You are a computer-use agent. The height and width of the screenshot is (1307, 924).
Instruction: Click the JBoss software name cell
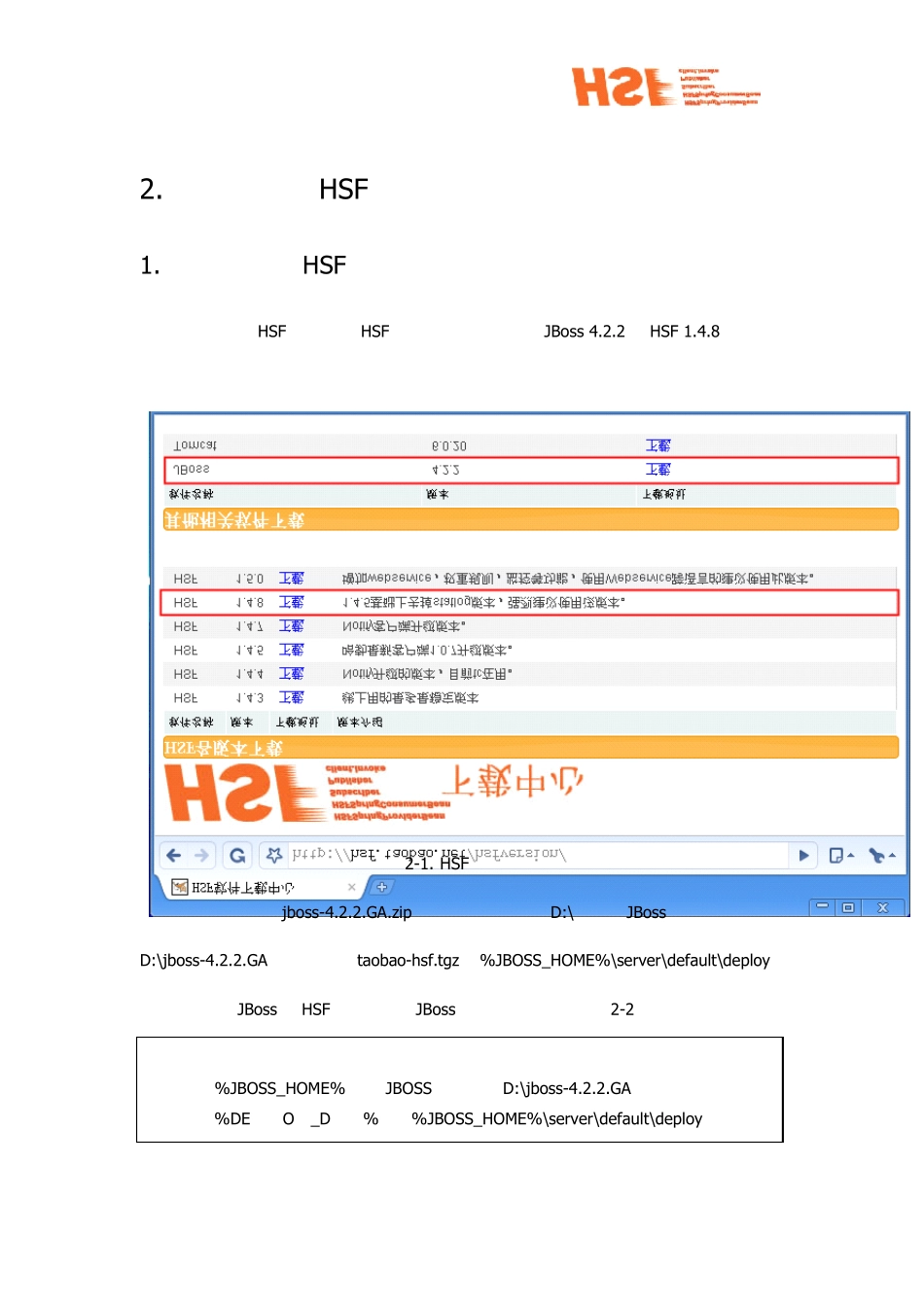coord(192,470)
